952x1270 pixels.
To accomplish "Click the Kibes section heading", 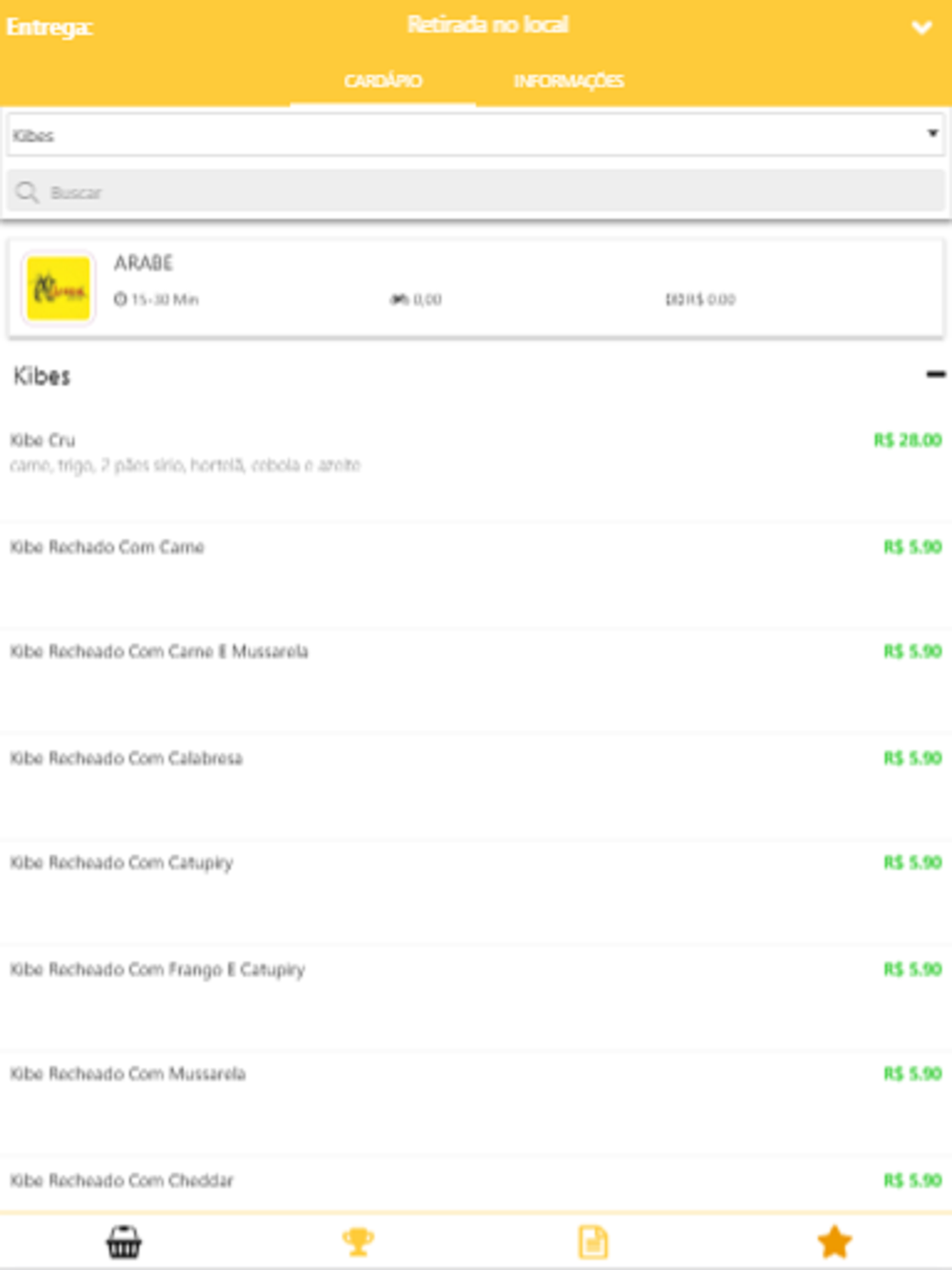I will [42, 376].
